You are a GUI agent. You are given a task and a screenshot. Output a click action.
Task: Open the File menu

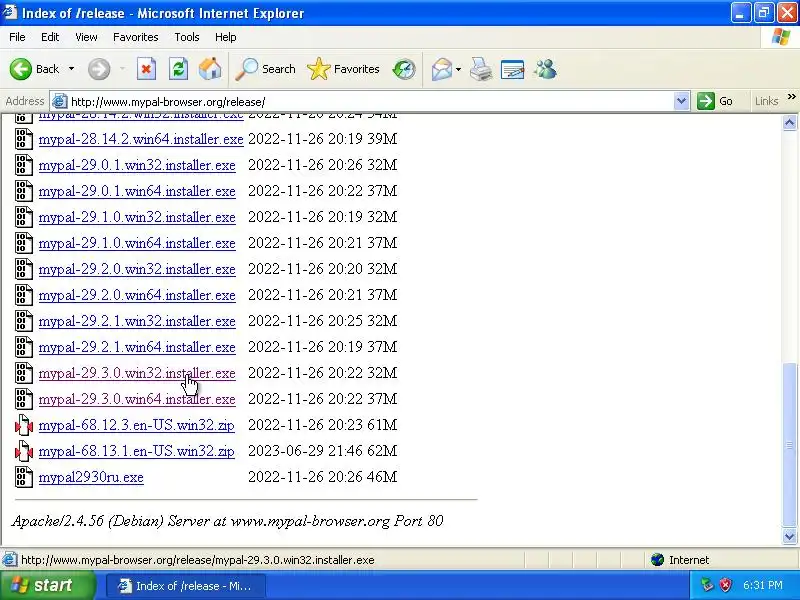[17, 37]
